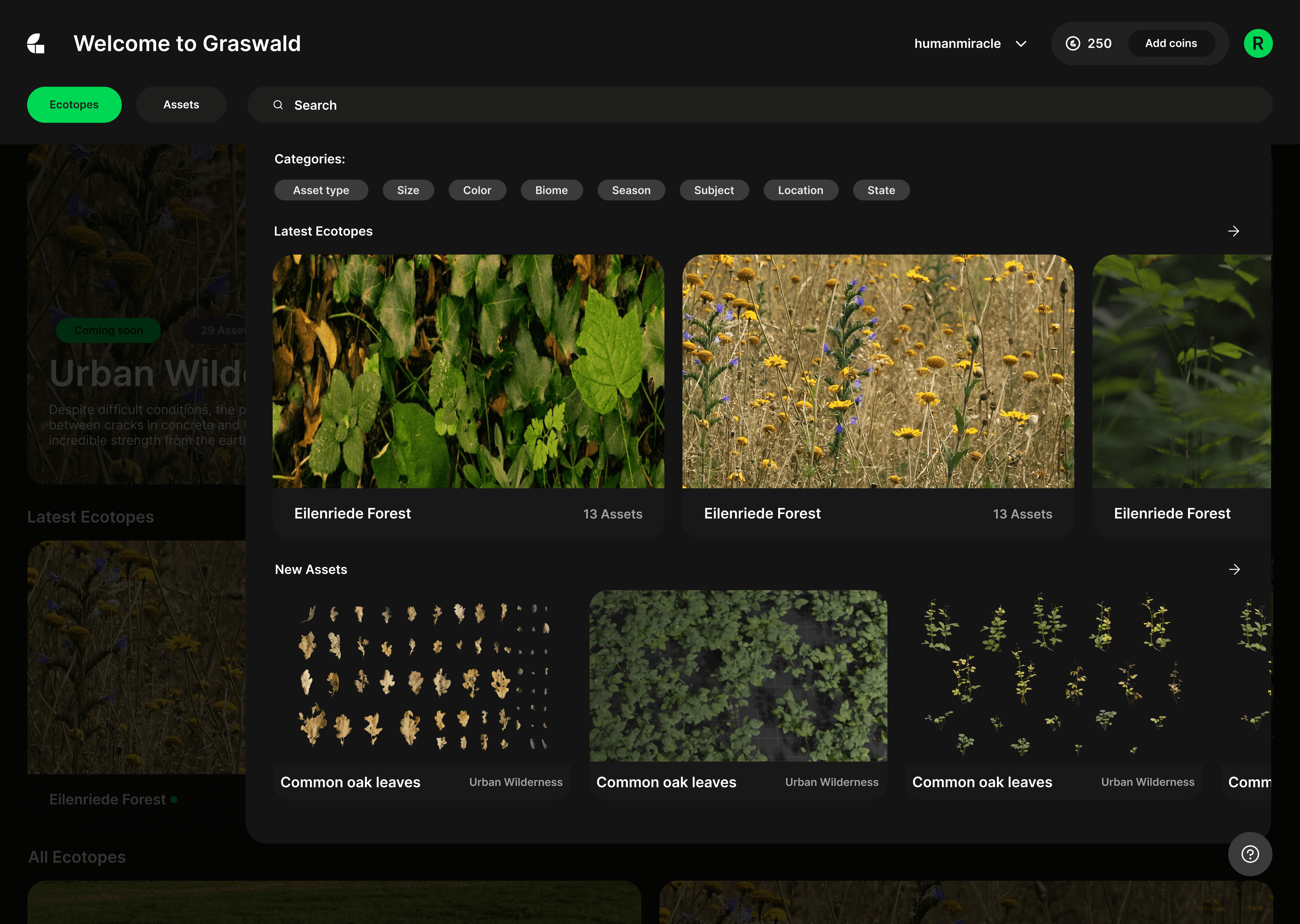The height and width of the screenshot is (924, 1300).
Task: Open the dried oak leaves asset thumbnail
Action: click(422, 676)
